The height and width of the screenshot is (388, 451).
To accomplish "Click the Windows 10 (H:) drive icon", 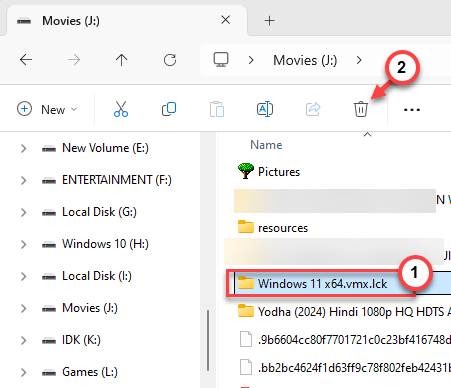I will click(49, 245).
